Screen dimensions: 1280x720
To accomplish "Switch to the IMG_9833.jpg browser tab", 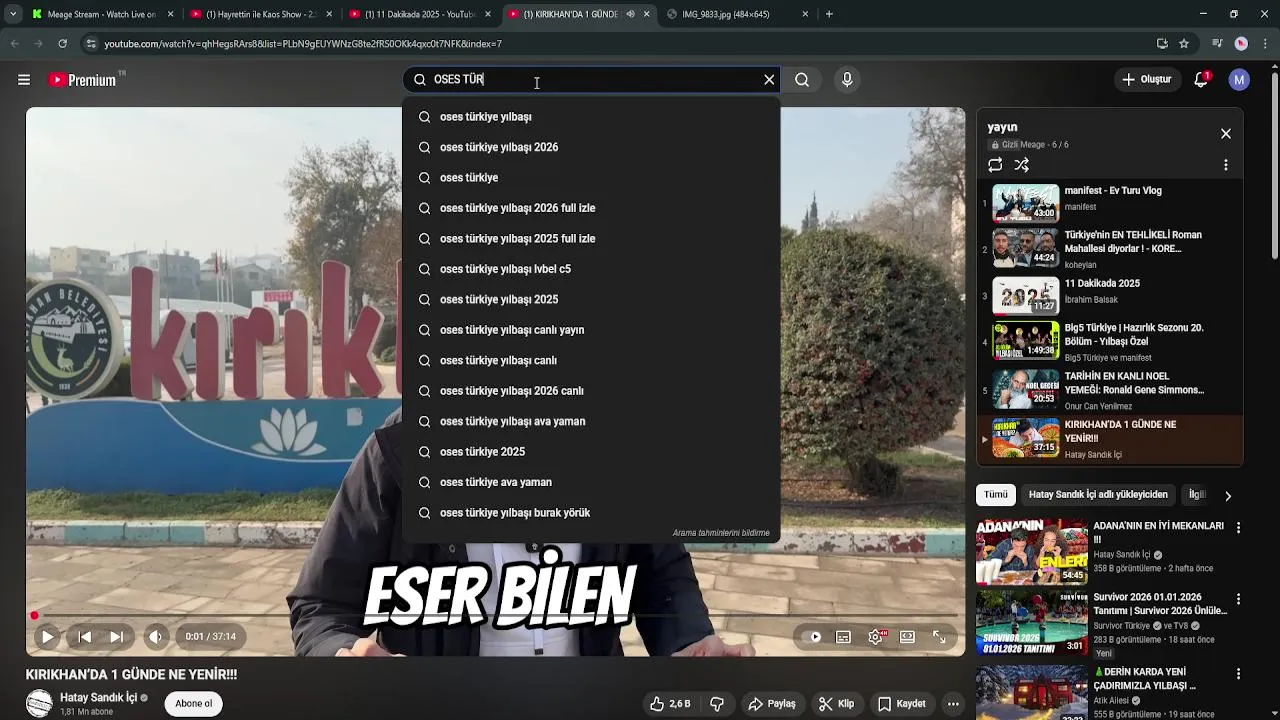I will point(738,14).
